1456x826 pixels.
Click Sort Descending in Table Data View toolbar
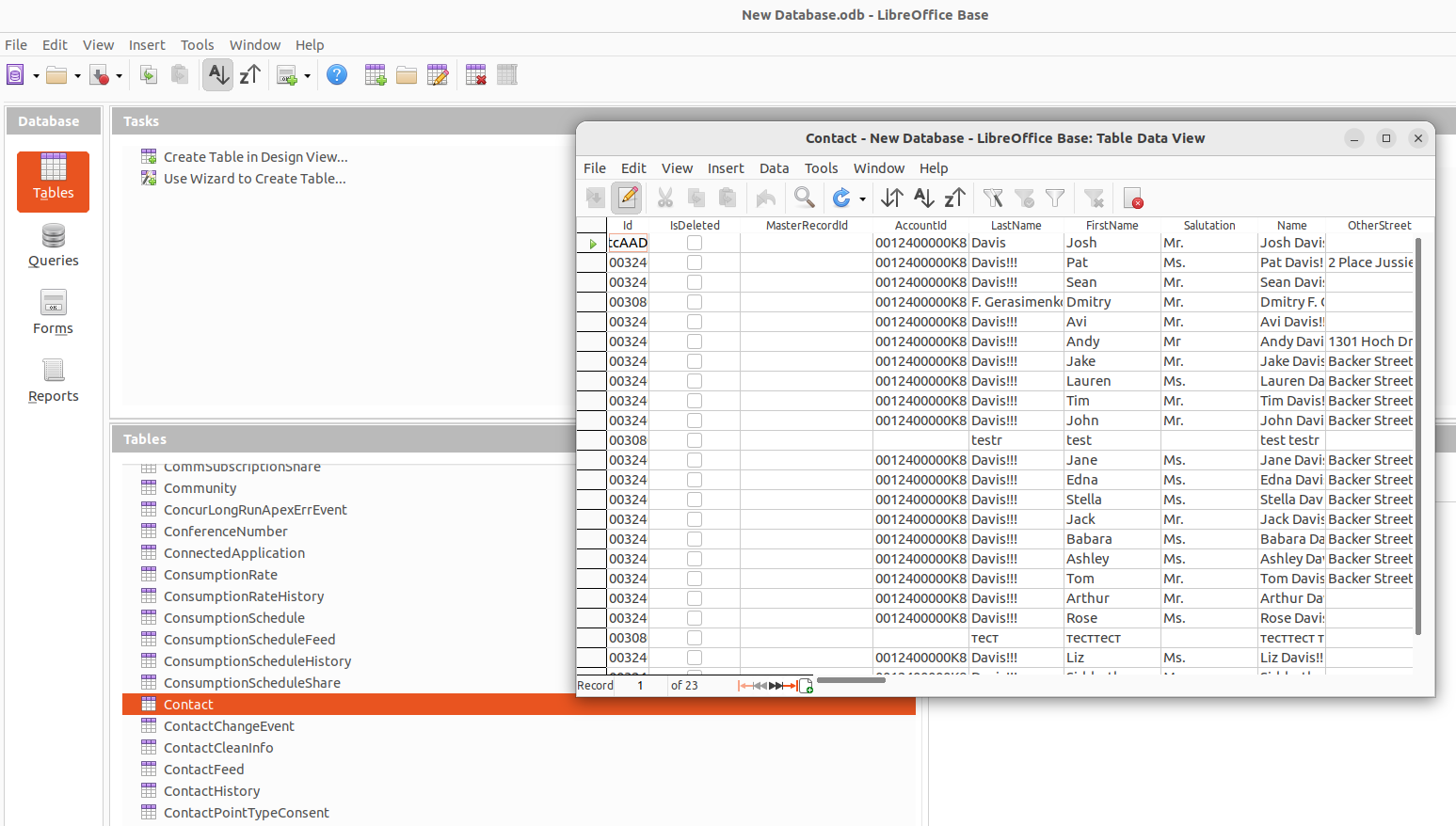(955, 198)
